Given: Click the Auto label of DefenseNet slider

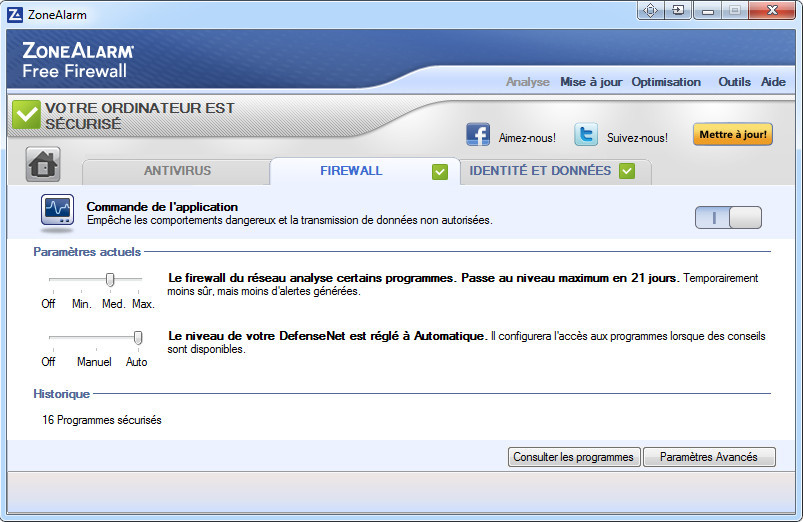Looking at the screenshot, I should (x=136, y=362).
